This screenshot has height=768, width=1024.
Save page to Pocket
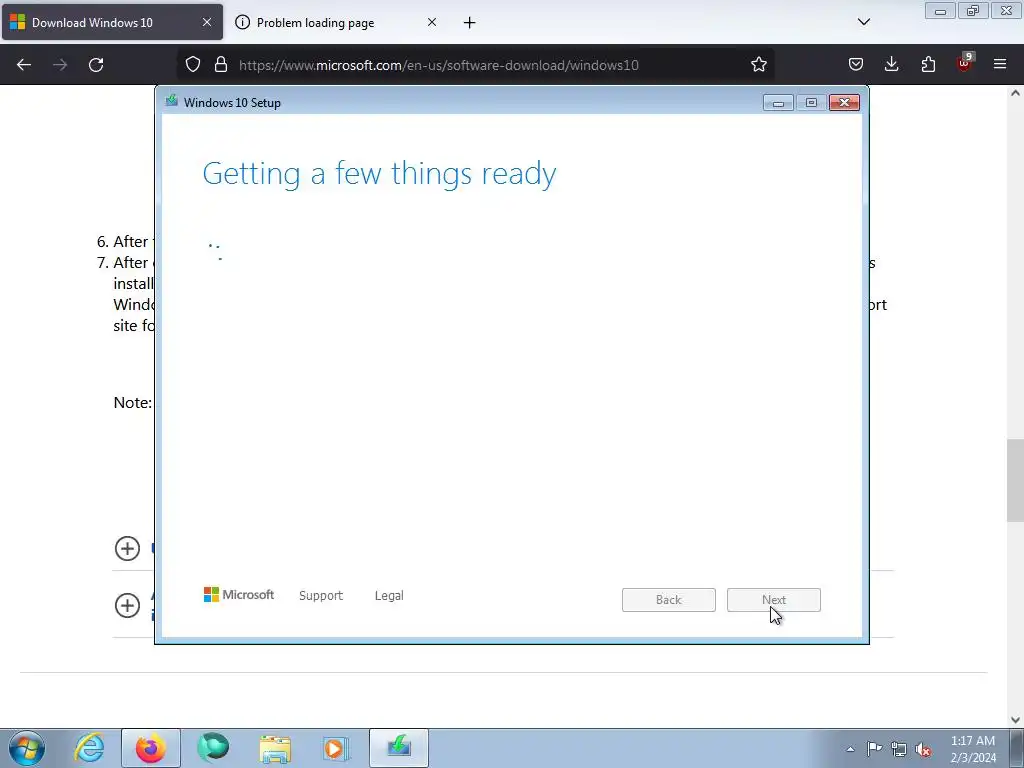[856, 65]
